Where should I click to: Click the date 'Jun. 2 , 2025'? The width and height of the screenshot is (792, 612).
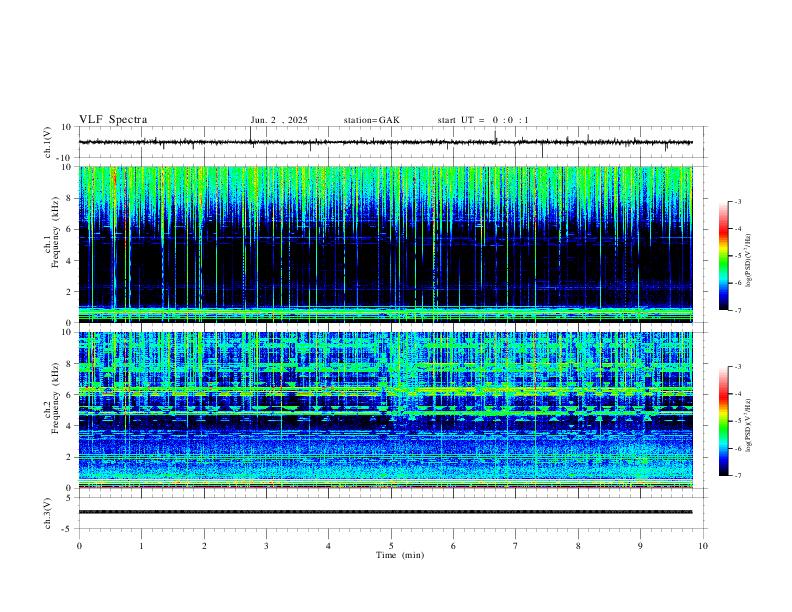click(279, 120)
